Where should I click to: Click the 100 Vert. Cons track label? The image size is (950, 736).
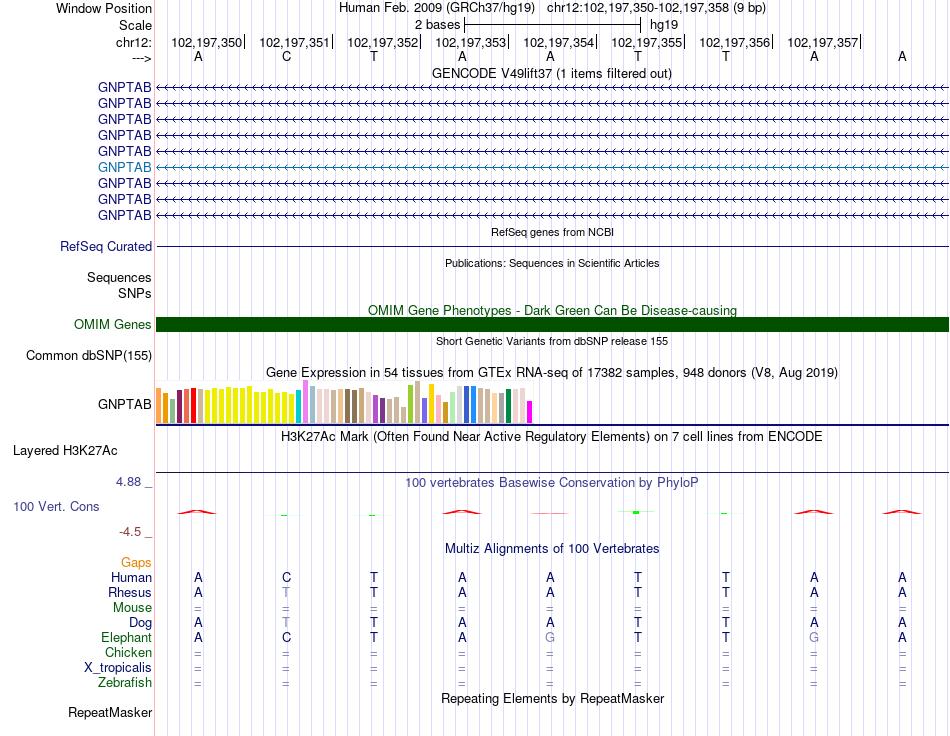(x=56, y=506)
